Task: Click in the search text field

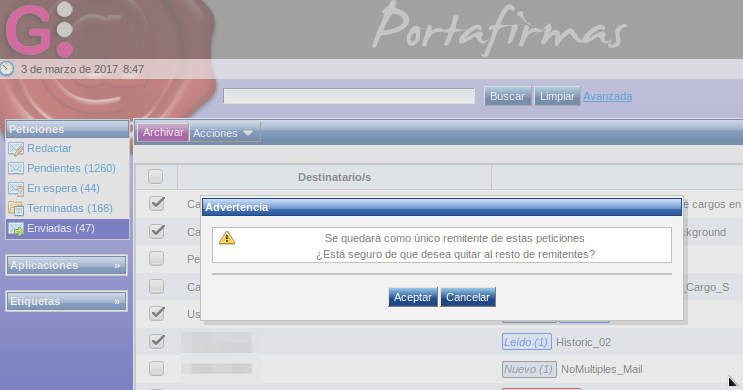Action: [349, 96]
